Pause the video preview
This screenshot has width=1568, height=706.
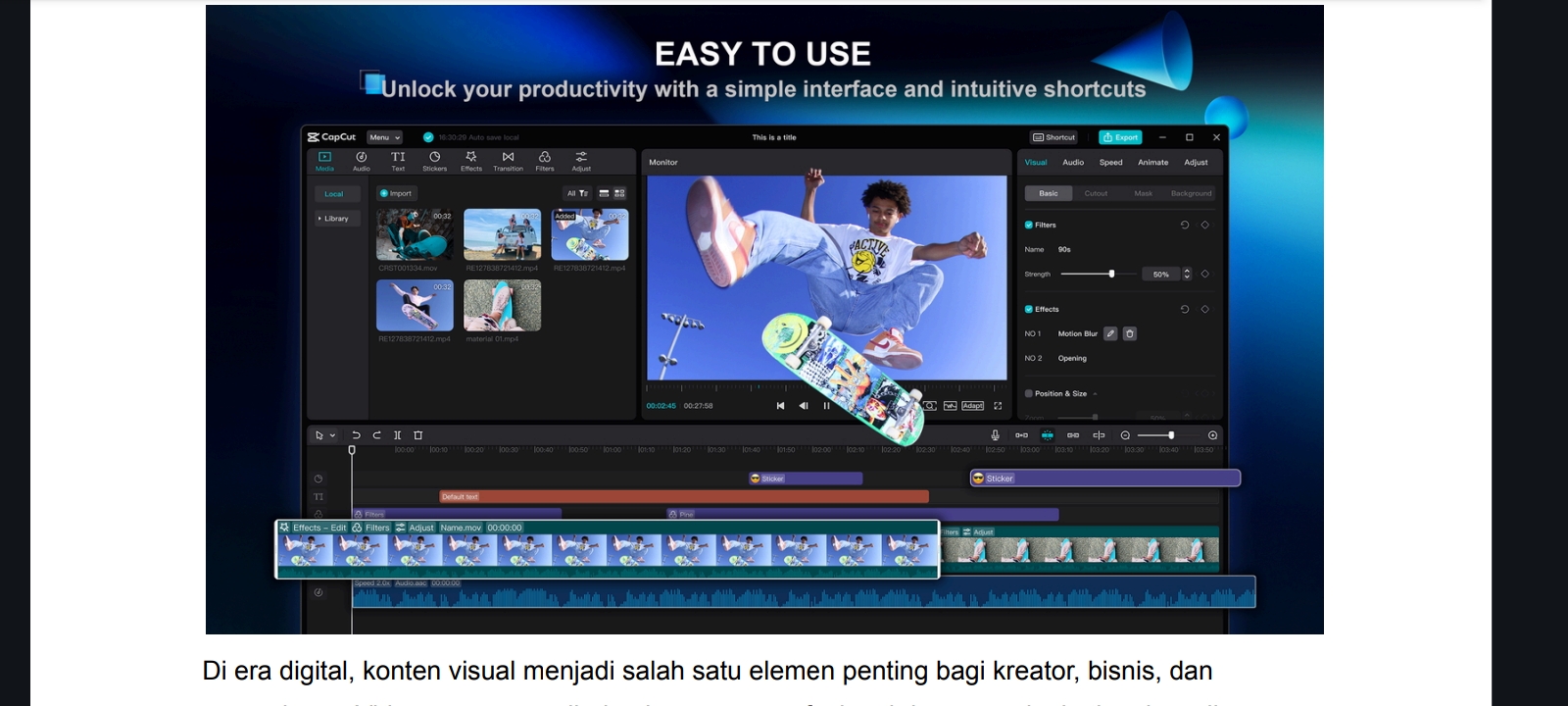pyautogui.click(x=826, y=406)
